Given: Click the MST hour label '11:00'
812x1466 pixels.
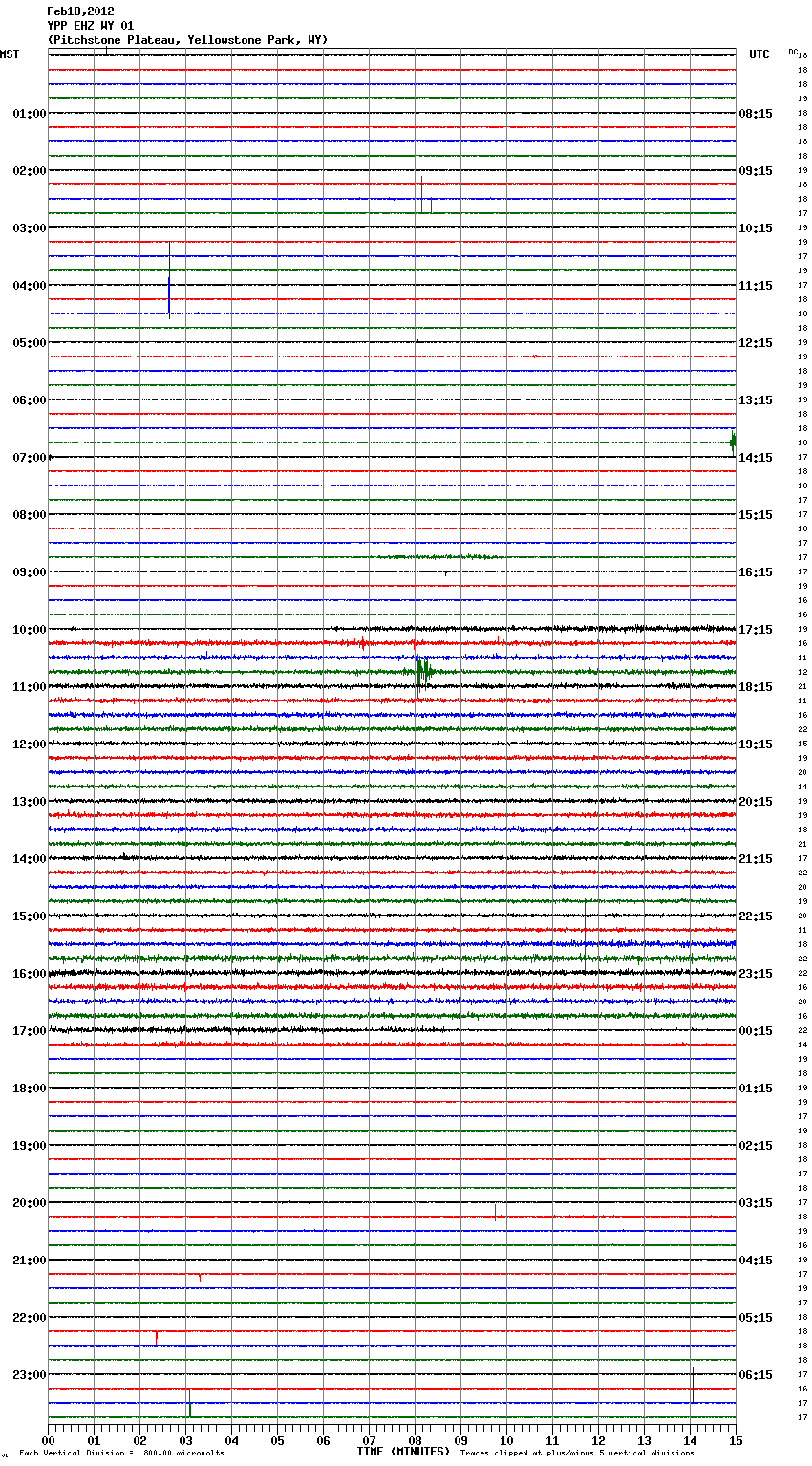Looking at the screenshot, I should (x=30, y=687).
